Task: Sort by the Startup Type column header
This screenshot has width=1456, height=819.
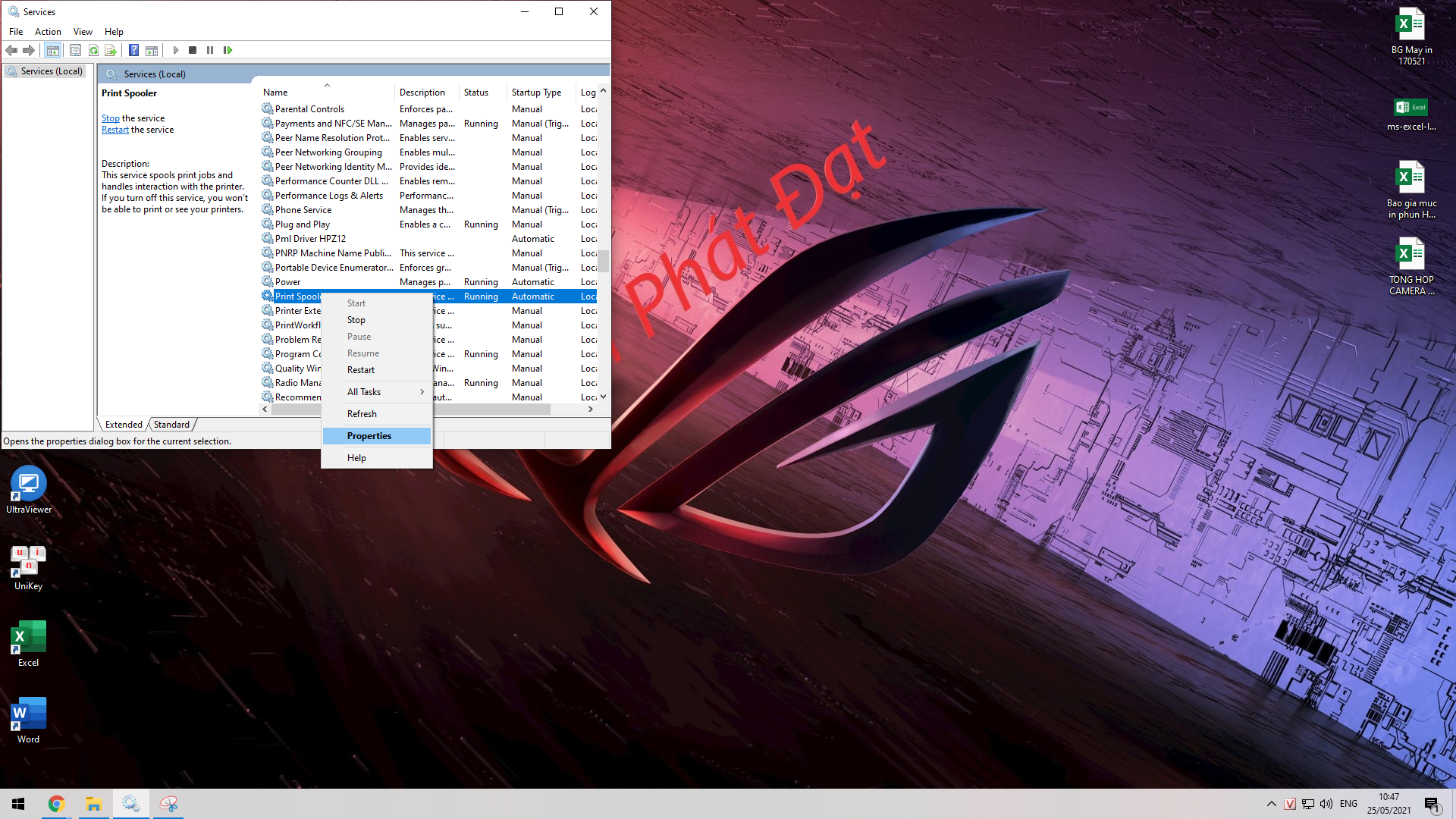Action: (541, 93)
